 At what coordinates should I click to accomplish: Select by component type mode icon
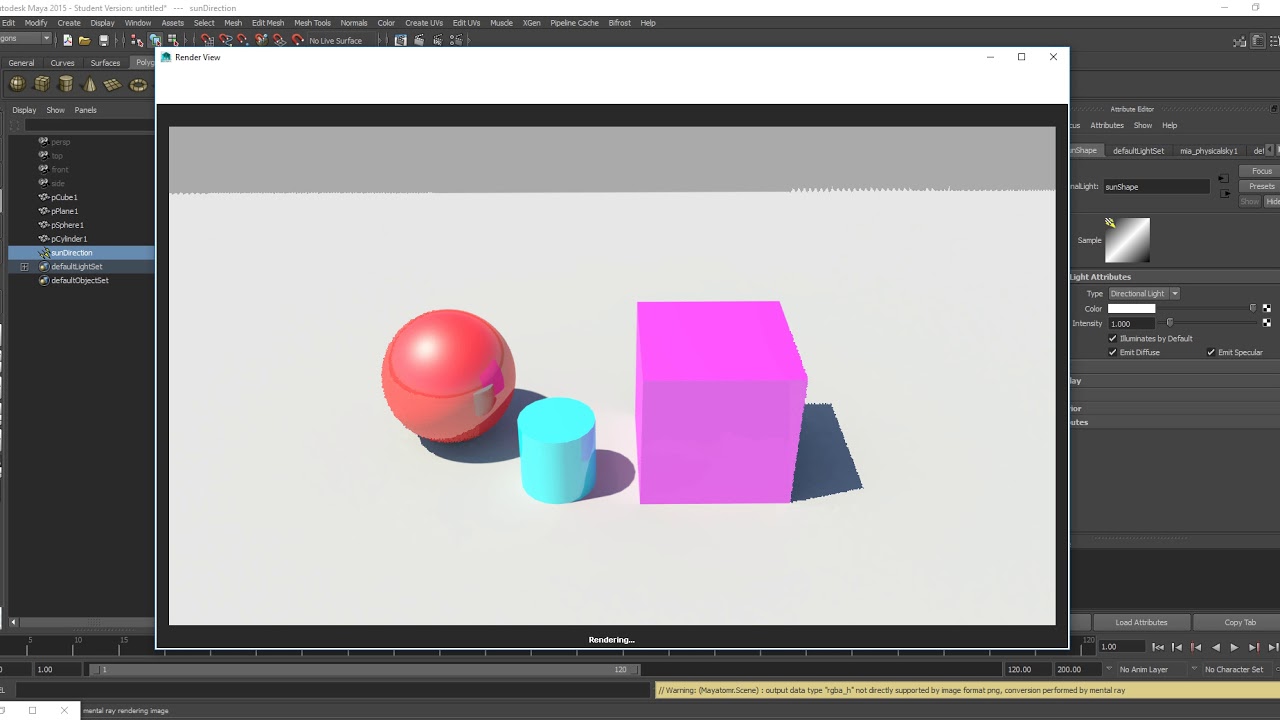coord(173,40)
